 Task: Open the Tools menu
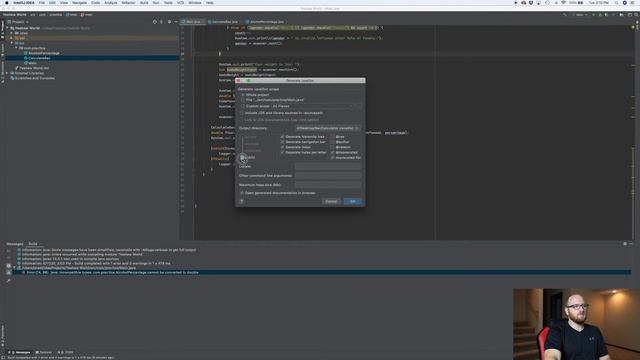coord(168,3)
